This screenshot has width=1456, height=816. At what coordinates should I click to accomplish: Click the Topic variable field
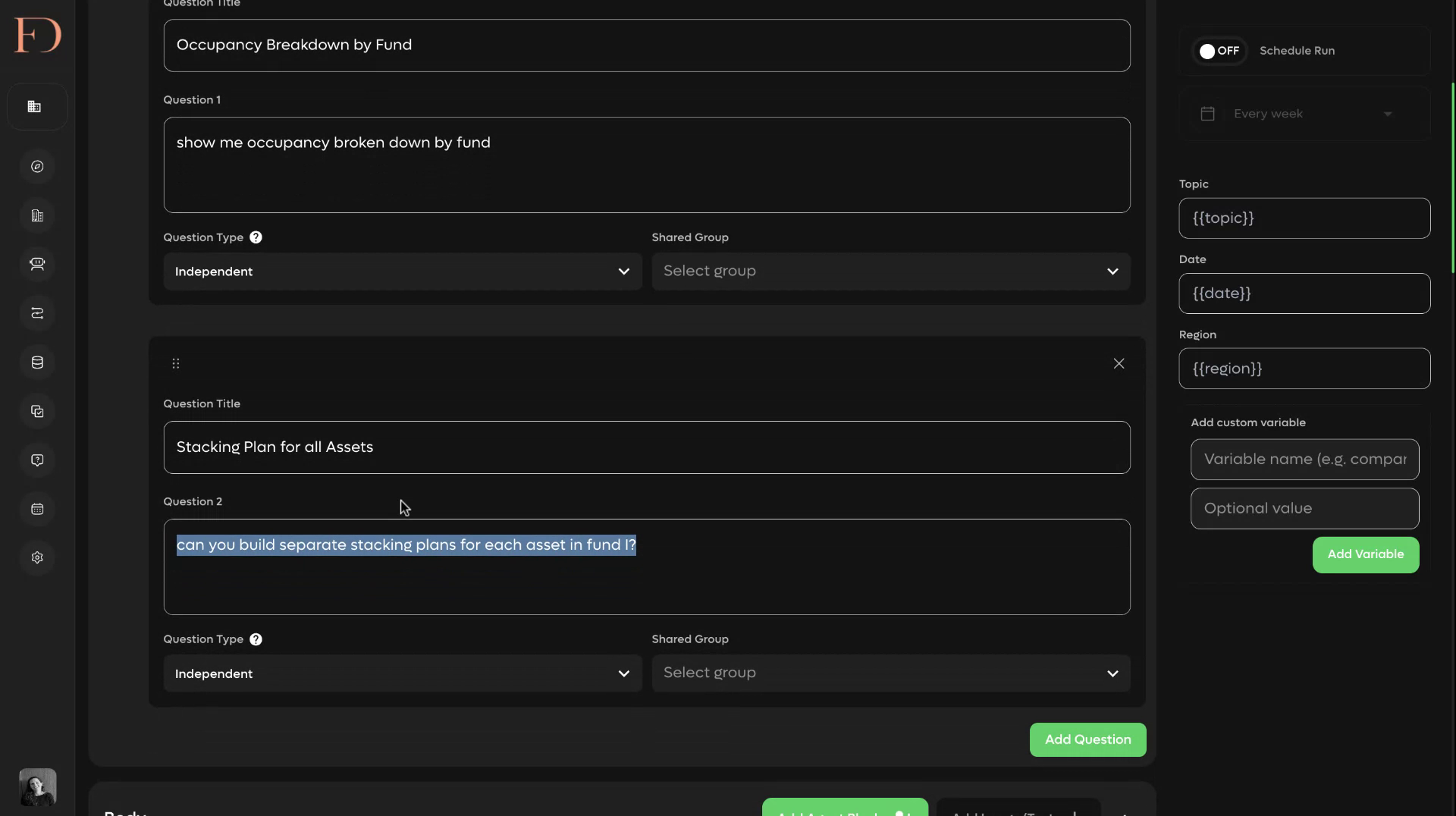point(1304,218)
